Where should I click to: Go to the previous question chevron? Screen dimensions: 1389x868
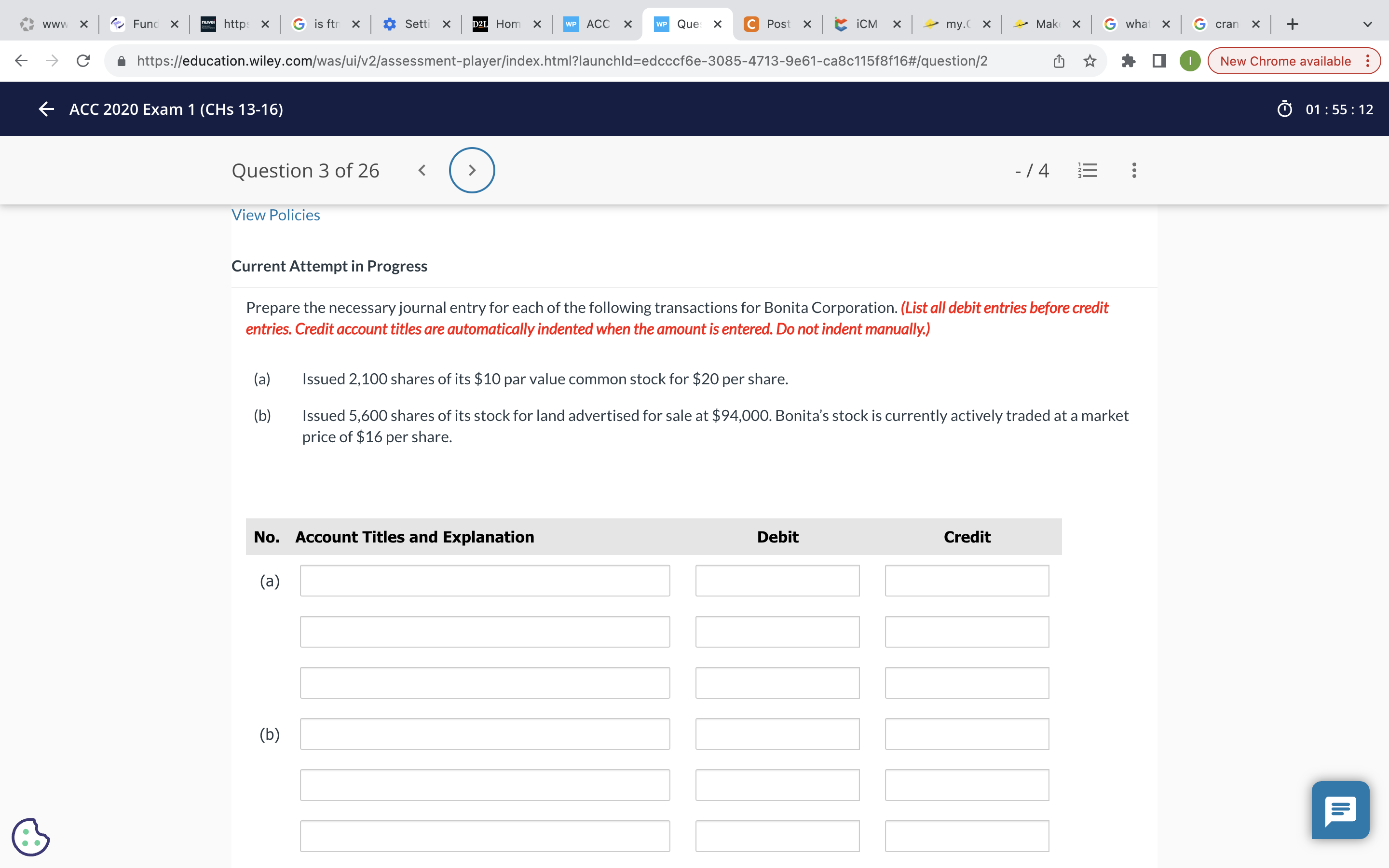pyautogui.click(x=422, y=171)
